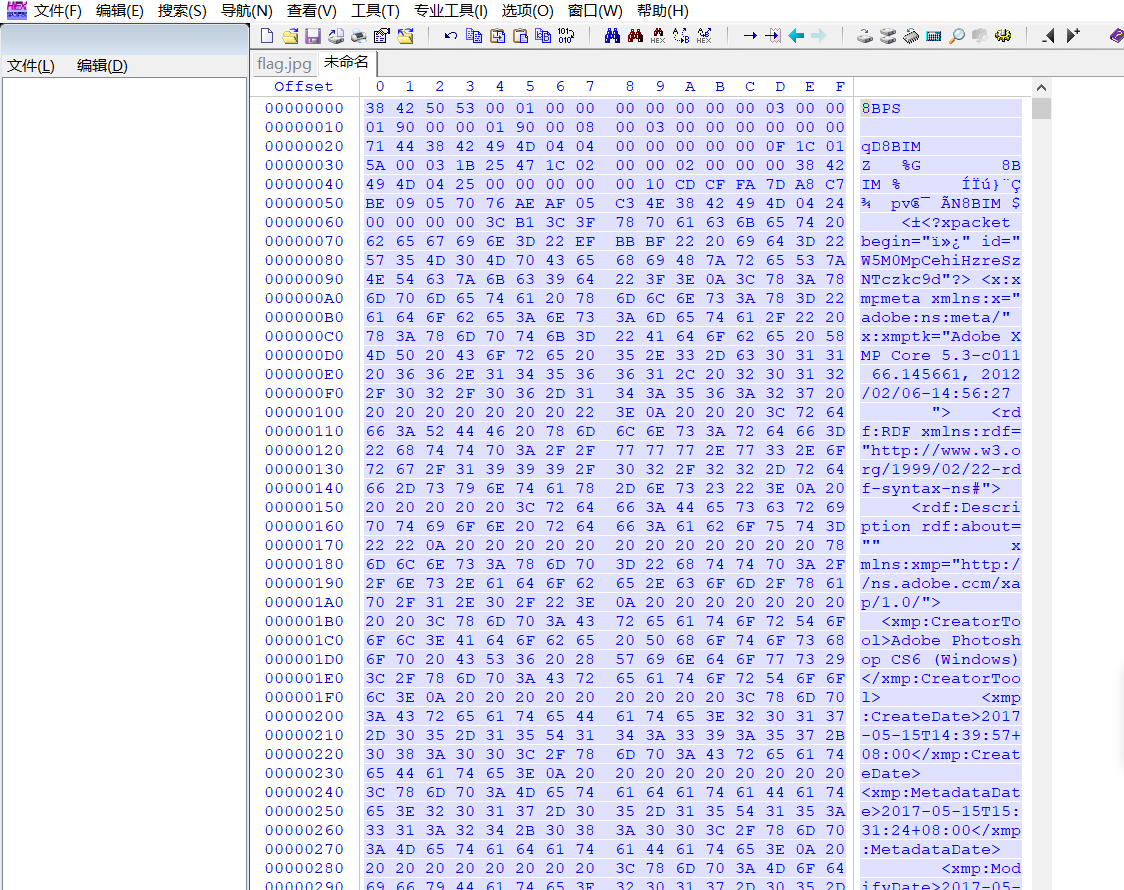1124x890 pixels.
Task: Click the Open Disk icon
Action: [x=865, y=36]
